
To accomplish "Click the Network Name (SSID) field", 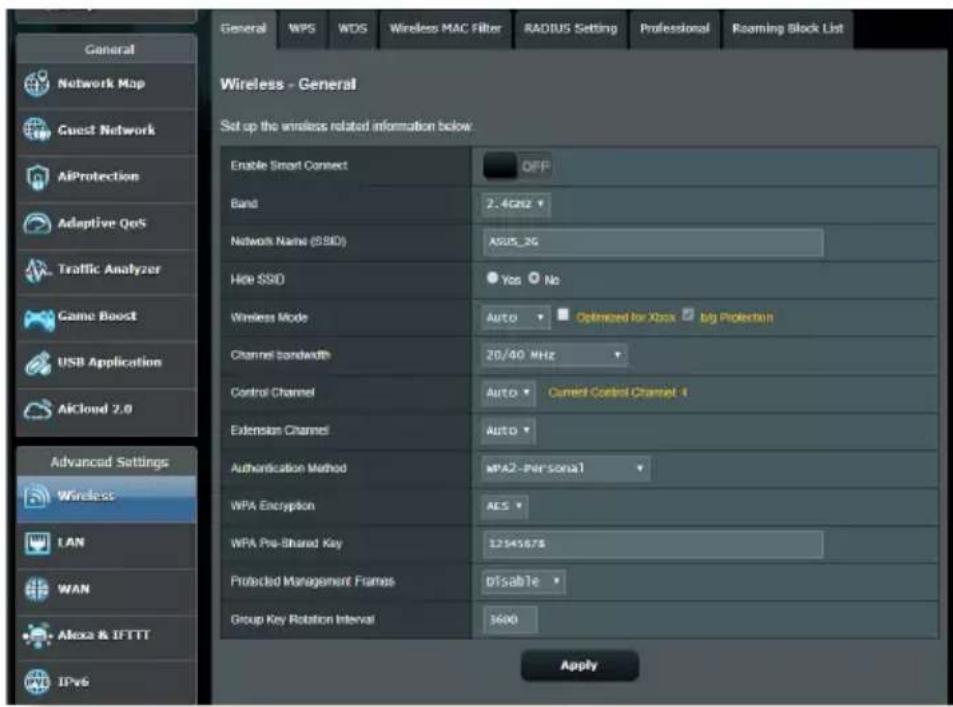I will tap(653, 242).
